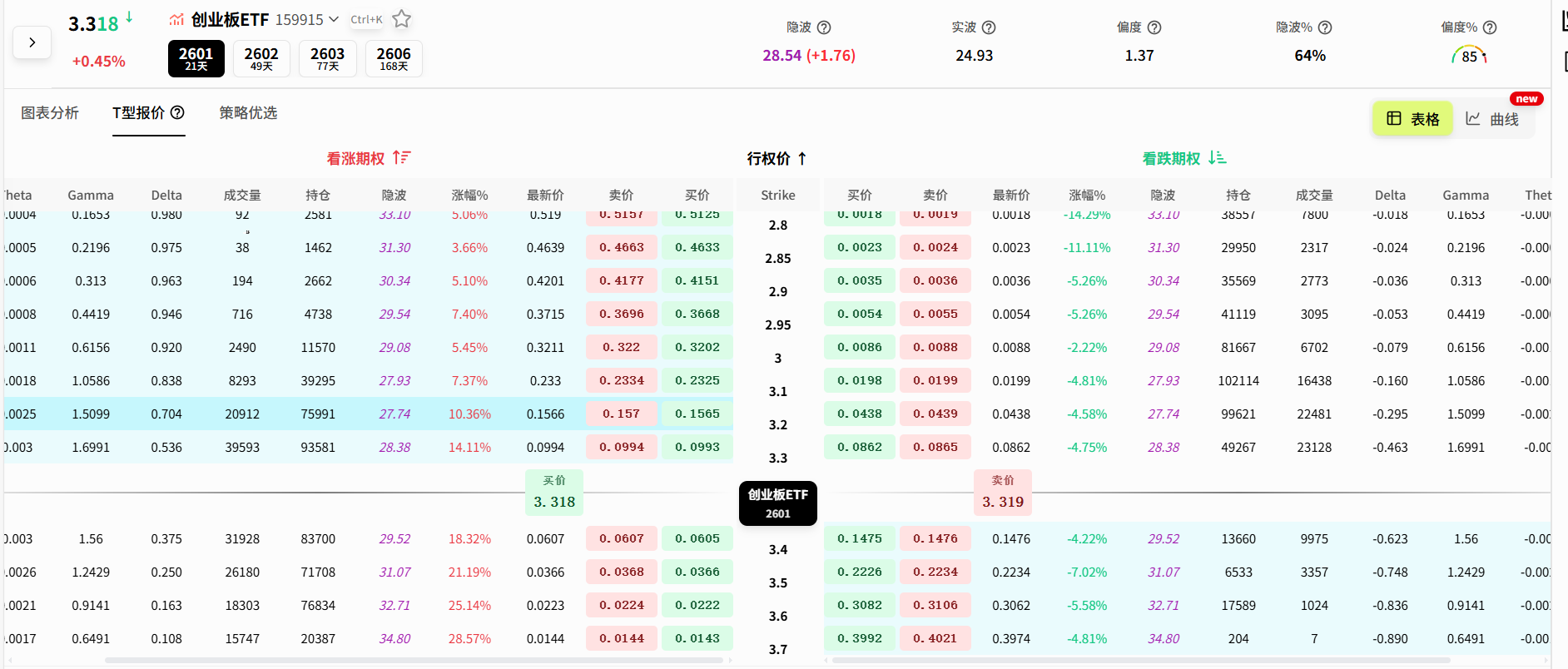Click put sell price 0.2234
1568x669 pixels.
[x=935, y=572]
